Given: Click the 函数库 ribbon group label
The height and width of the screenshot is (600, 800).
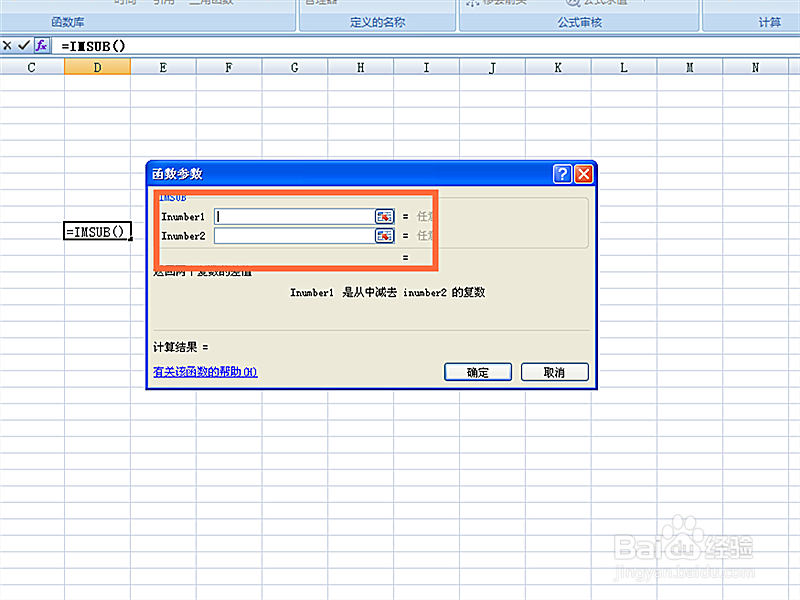Looking at the screenshot, I should [x=68, y=22].
